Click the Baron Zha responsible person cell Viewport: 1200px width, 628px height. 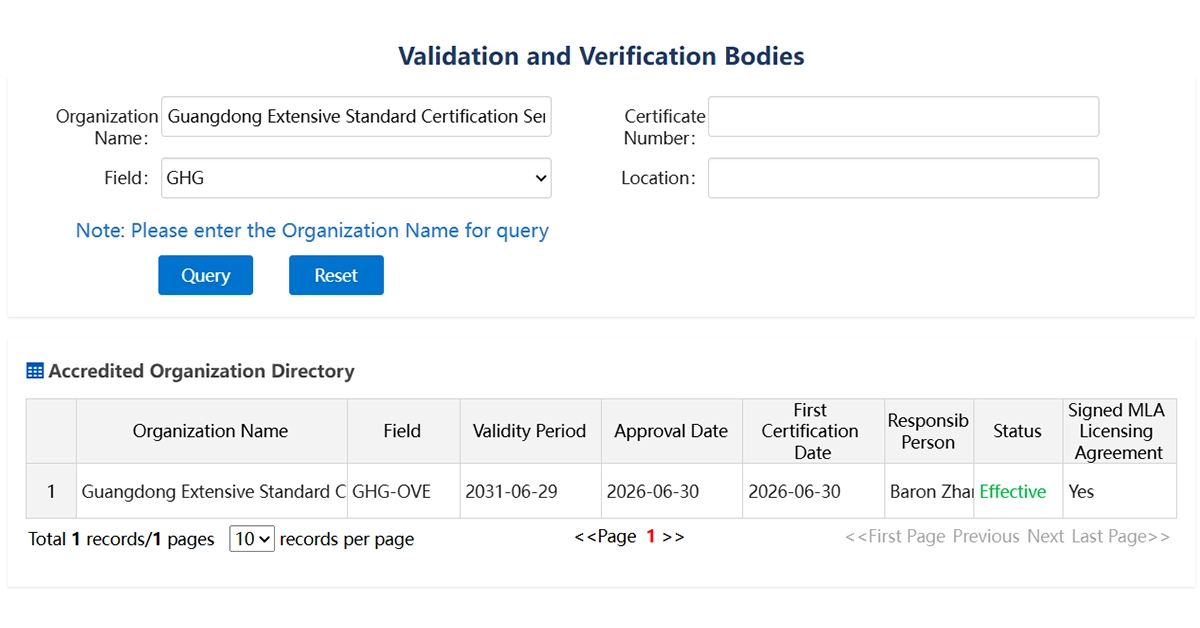click(x=929, y=491)
